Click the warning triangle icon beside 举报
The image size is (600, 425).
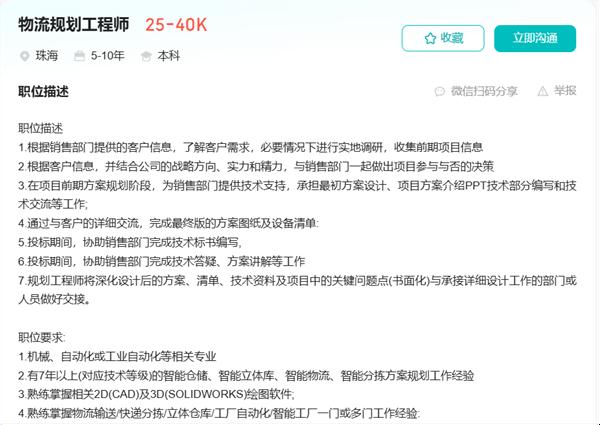click(x=543, y=91)
